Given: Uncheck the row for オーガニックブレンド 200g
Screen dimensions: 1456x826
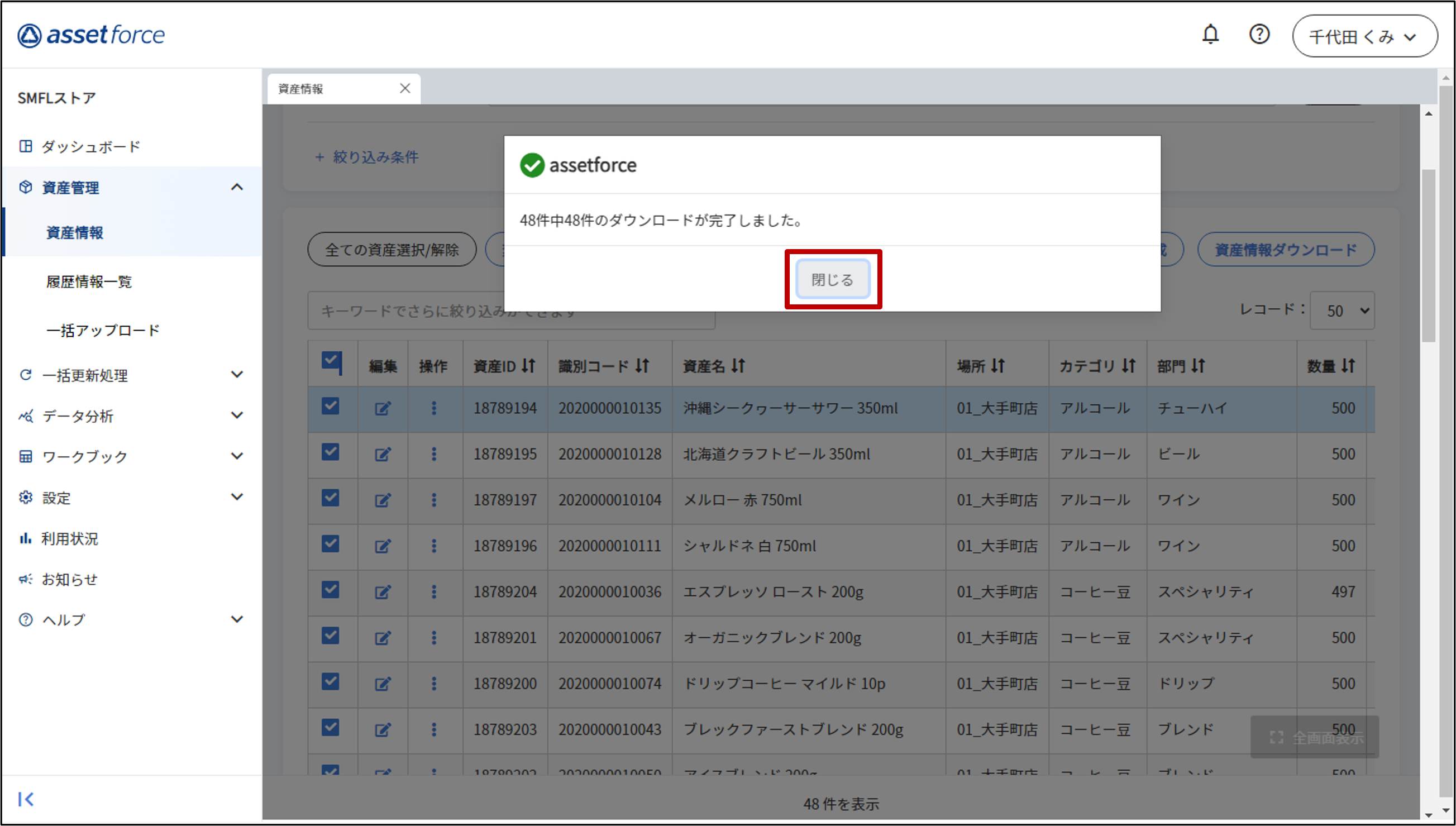Looking at the screenshot, I should tap(330, 636).
